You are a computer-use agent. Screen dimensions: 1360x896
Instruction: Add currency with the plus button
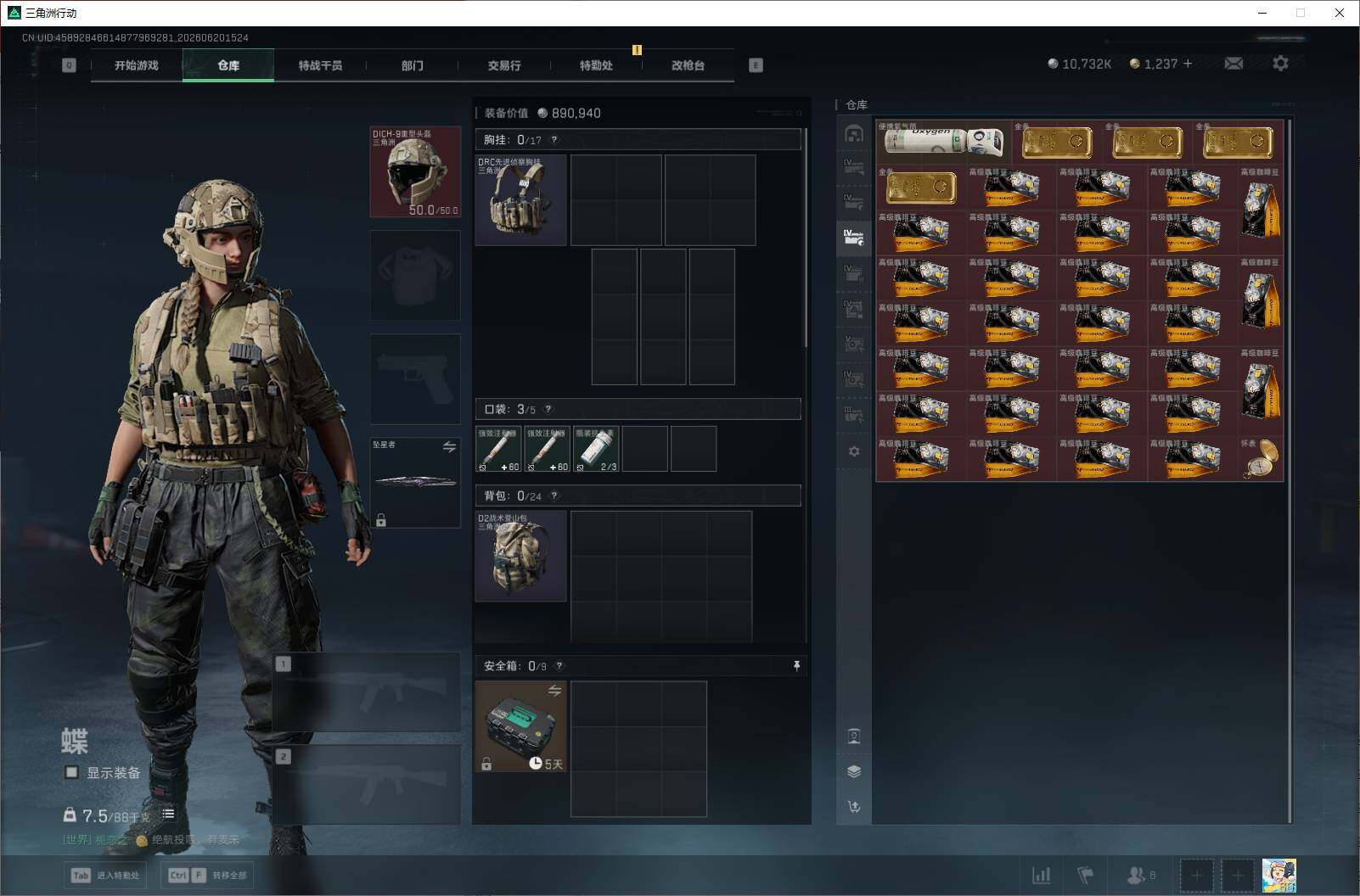(x=1188, y=64)
